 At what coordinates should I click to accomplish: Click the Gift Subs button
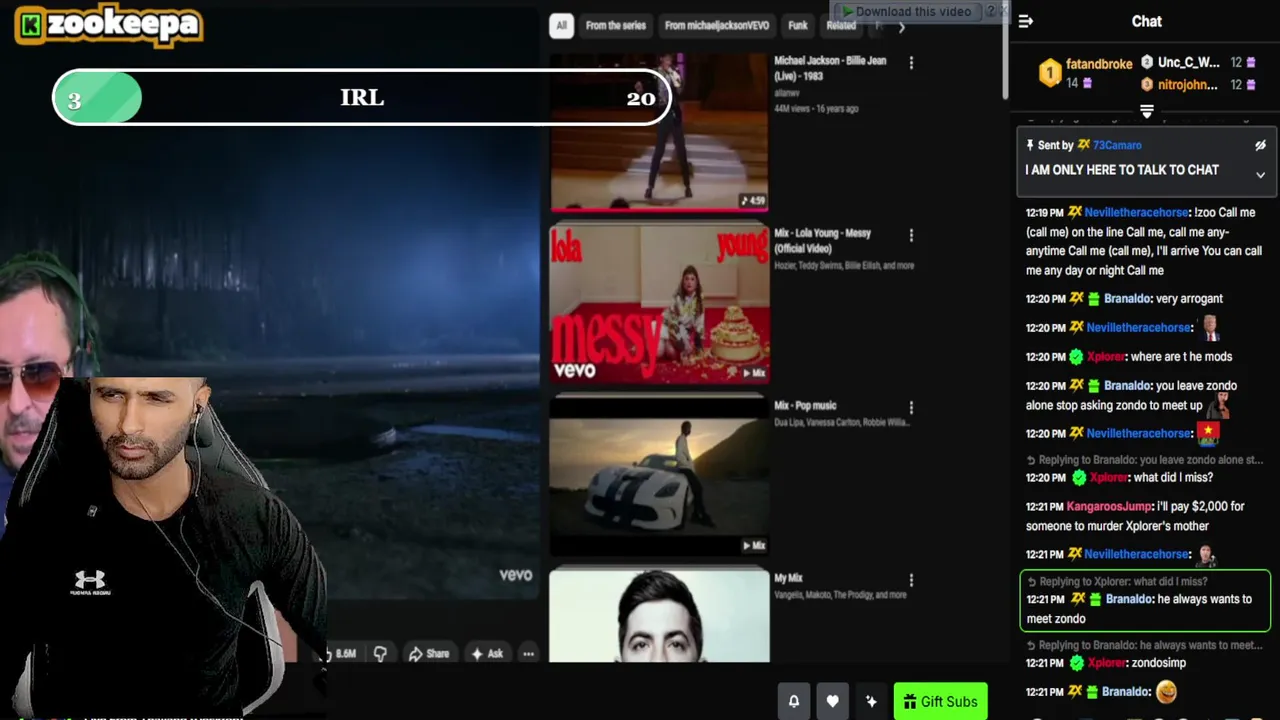tap(940, 702)
